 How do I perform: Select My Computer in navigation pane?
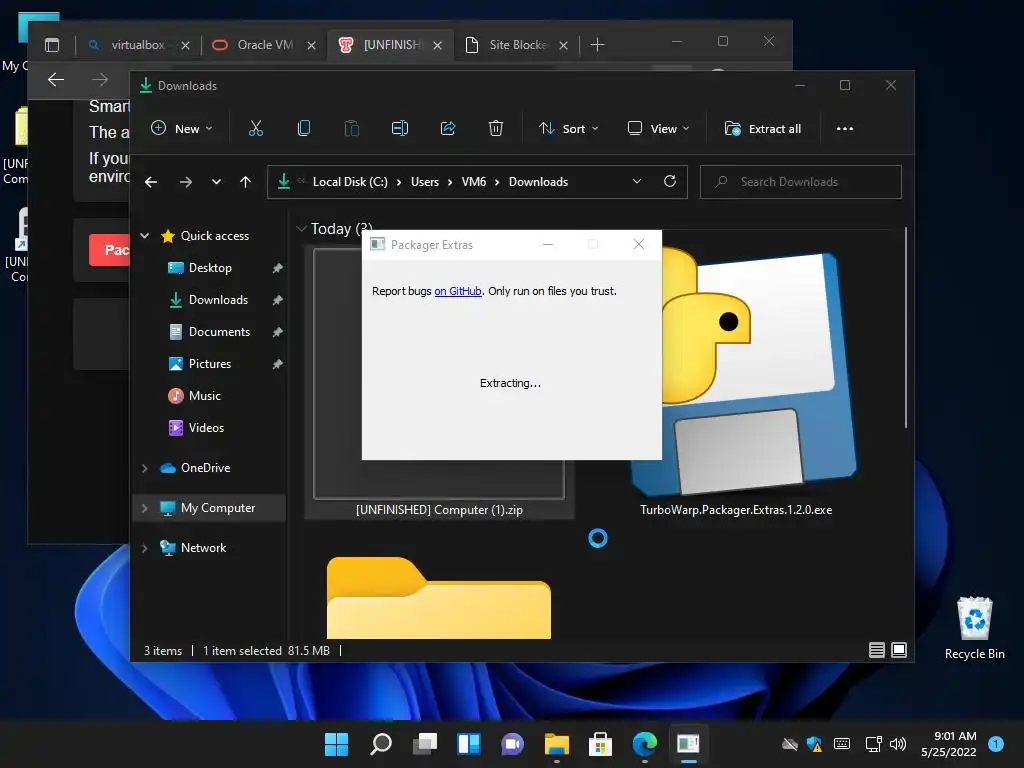point(217,508)
